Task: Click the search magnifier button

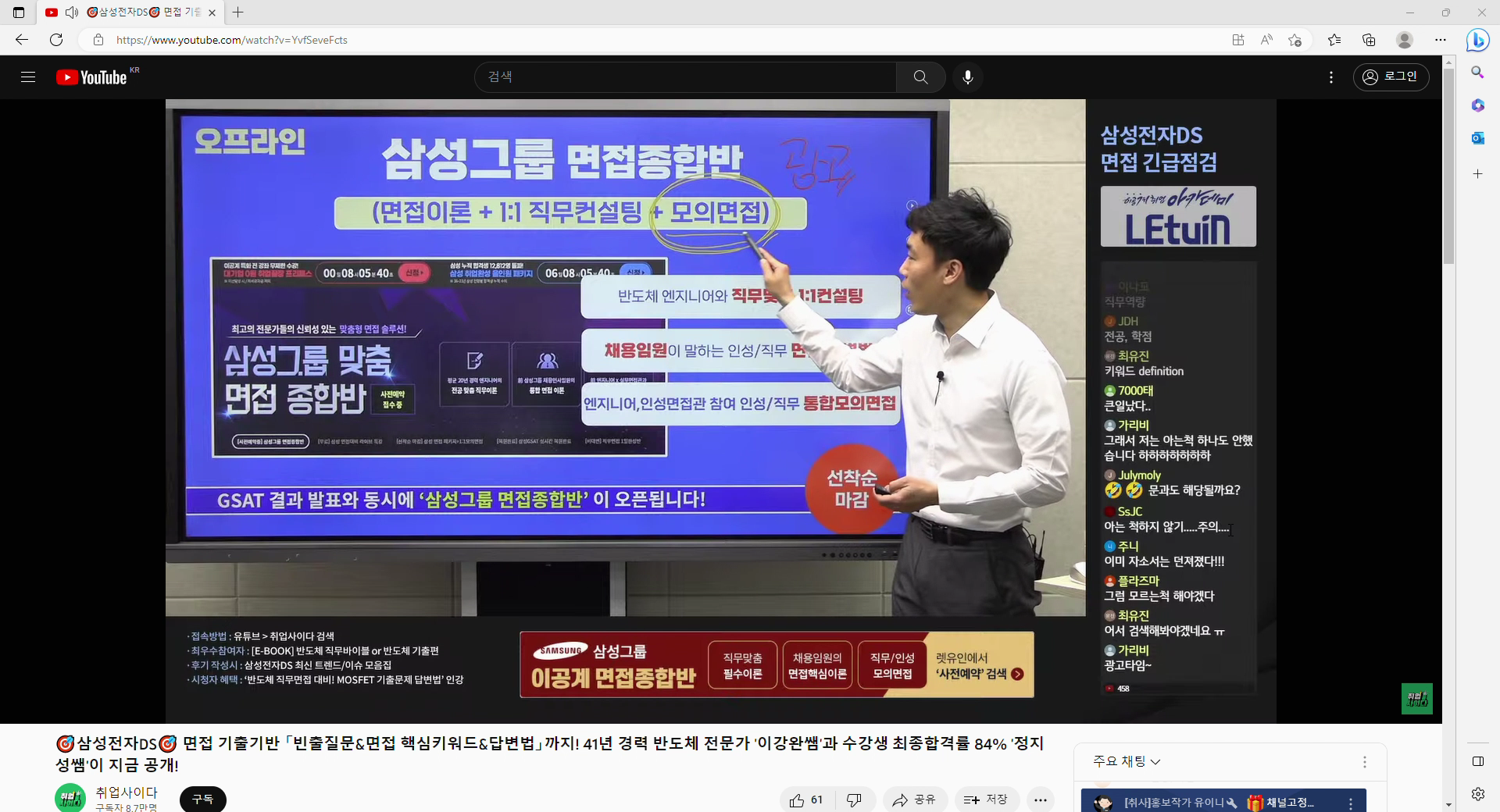Action: (x=920, y=77)
